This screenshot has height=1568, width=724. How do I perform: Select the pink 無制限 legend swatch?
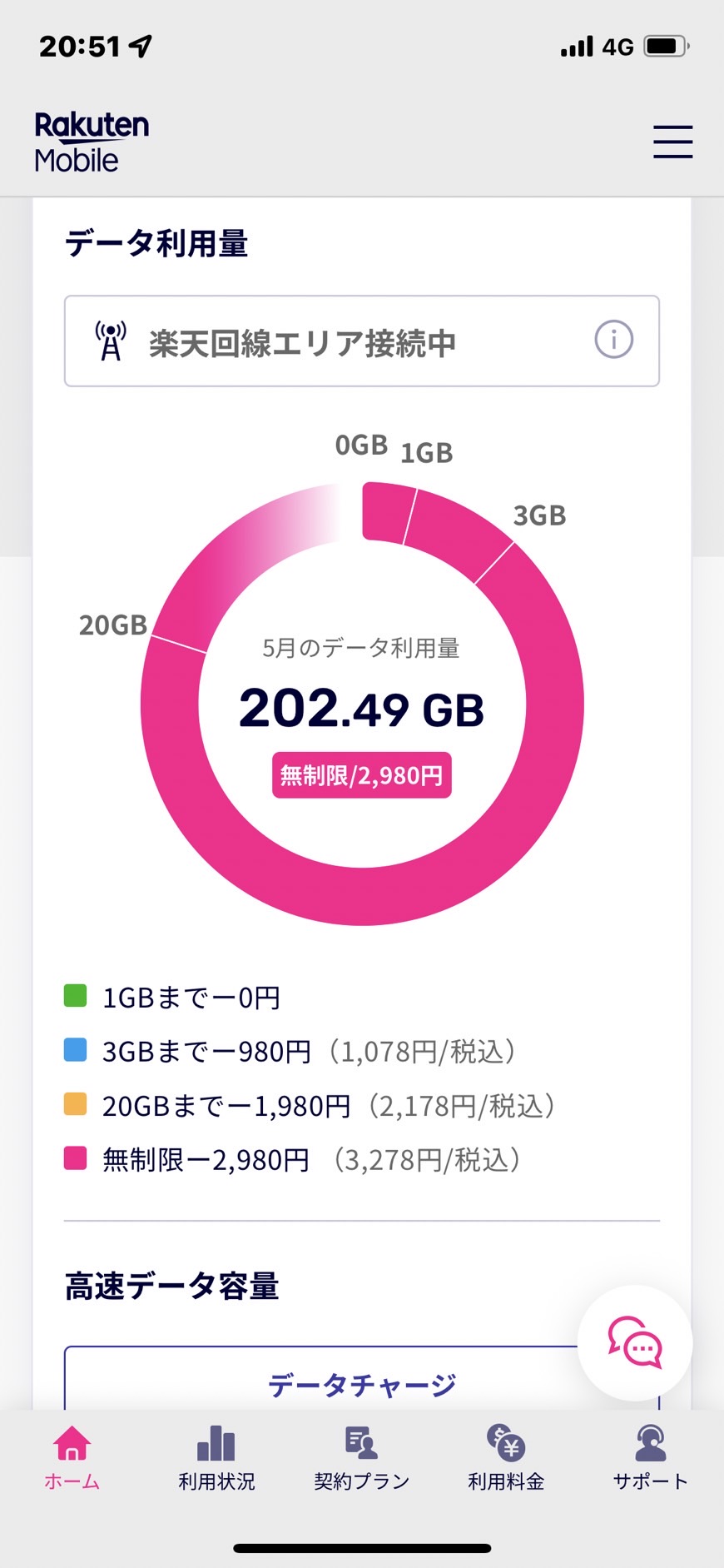(76, 1157)
